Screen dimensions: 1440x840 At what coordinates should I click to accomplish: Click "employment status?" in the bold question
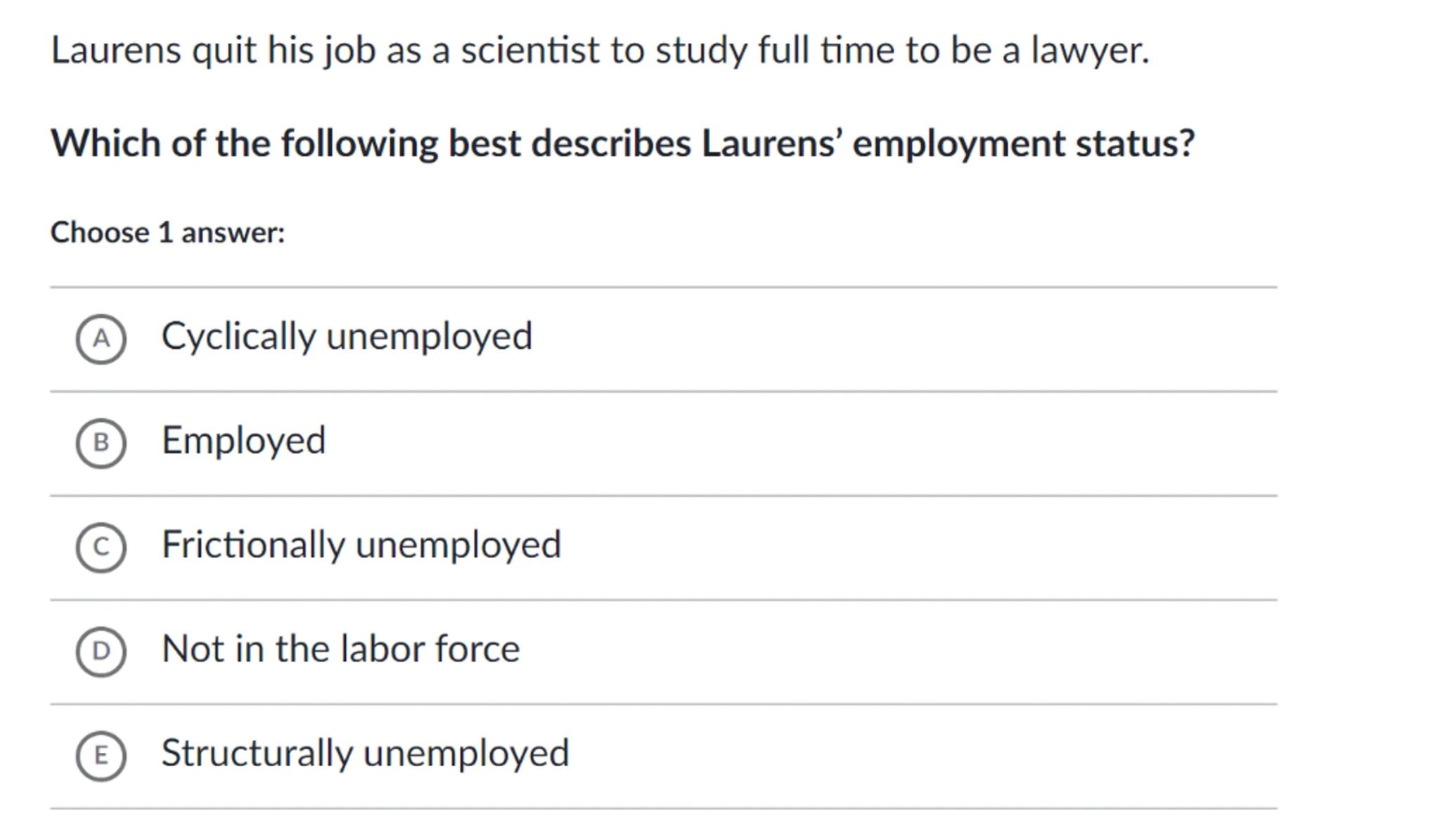(1023, 143)
